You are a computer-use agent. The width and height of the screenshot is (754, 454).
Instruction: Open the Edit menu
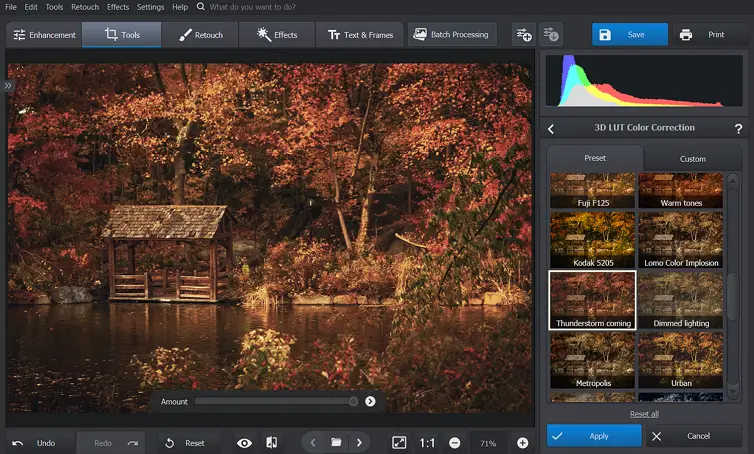31,7
